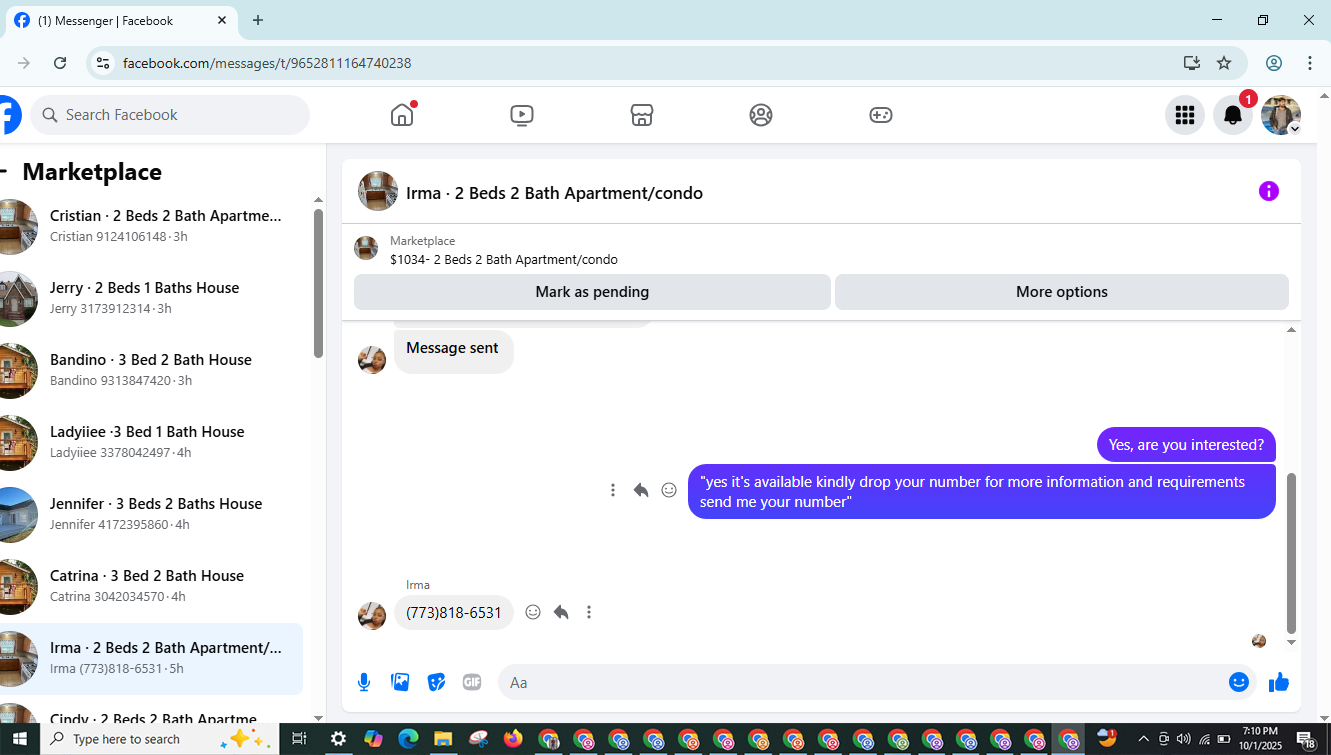React to the 'kindly drop your number' message
The height and width of the screenshot is (755, 1331).
click(x=669, y=490)
